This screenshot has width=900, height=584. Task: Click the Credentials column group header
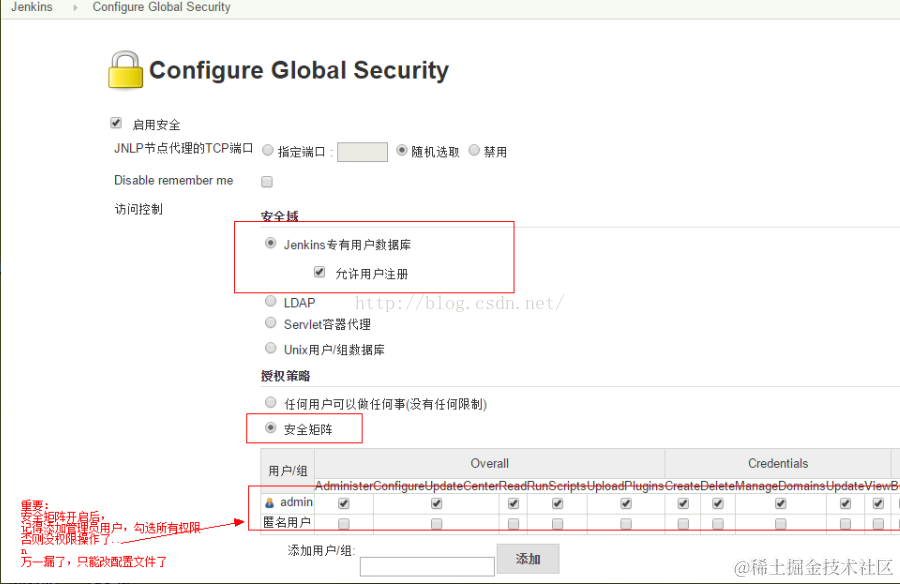778,463
